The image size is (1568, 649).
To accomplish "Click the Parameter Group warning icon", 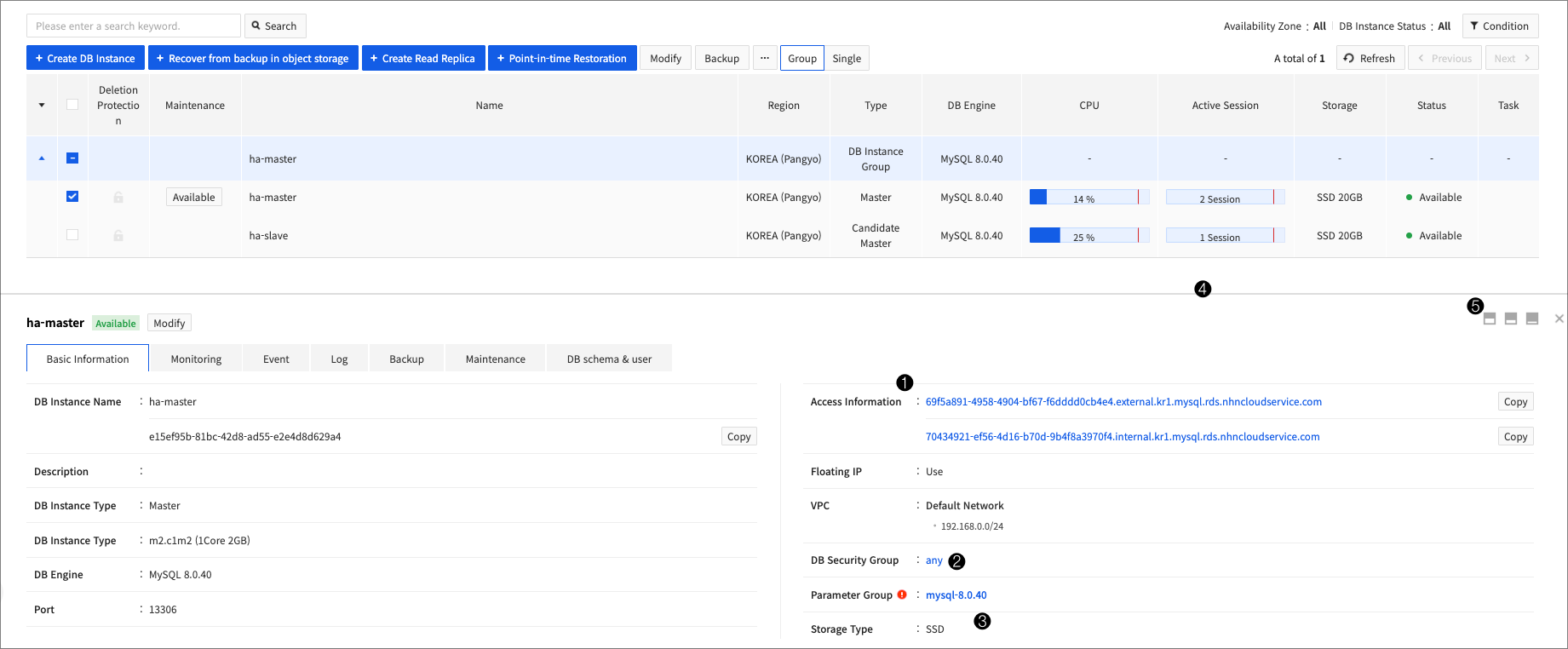I will tap(902, 594).
